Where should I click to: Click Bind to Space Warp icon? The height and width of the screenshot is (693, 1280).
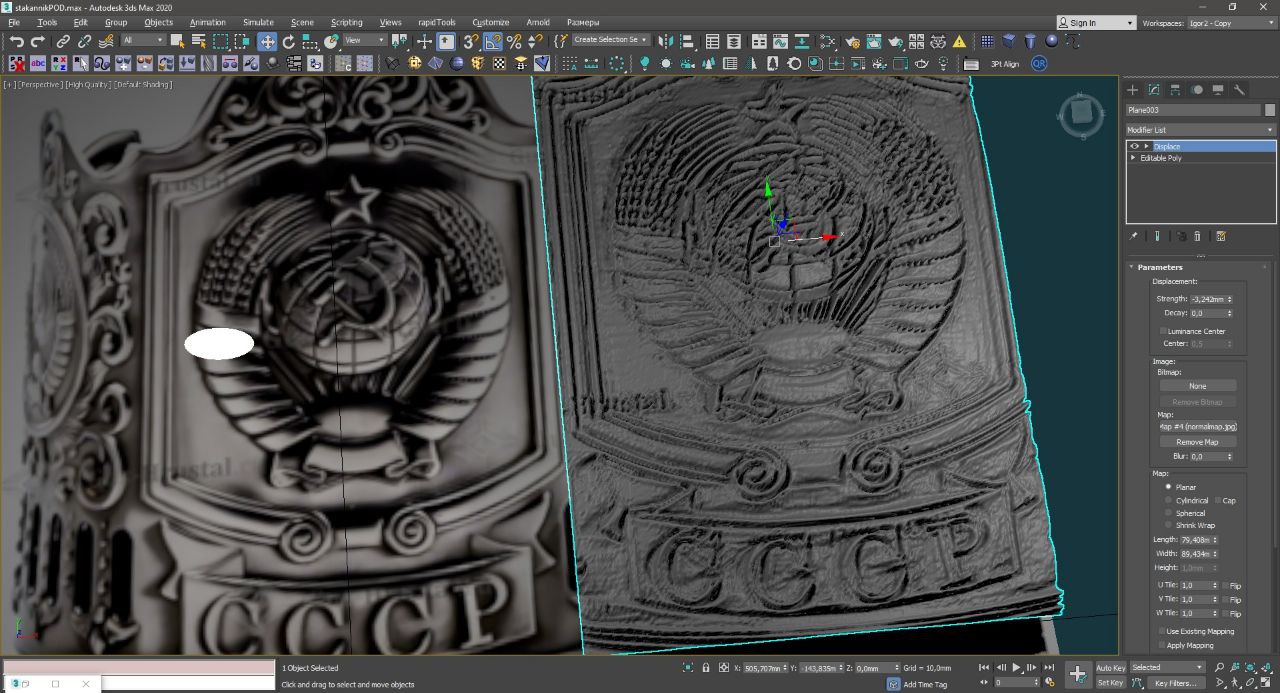pyautogui.click(x=106, y=41)
